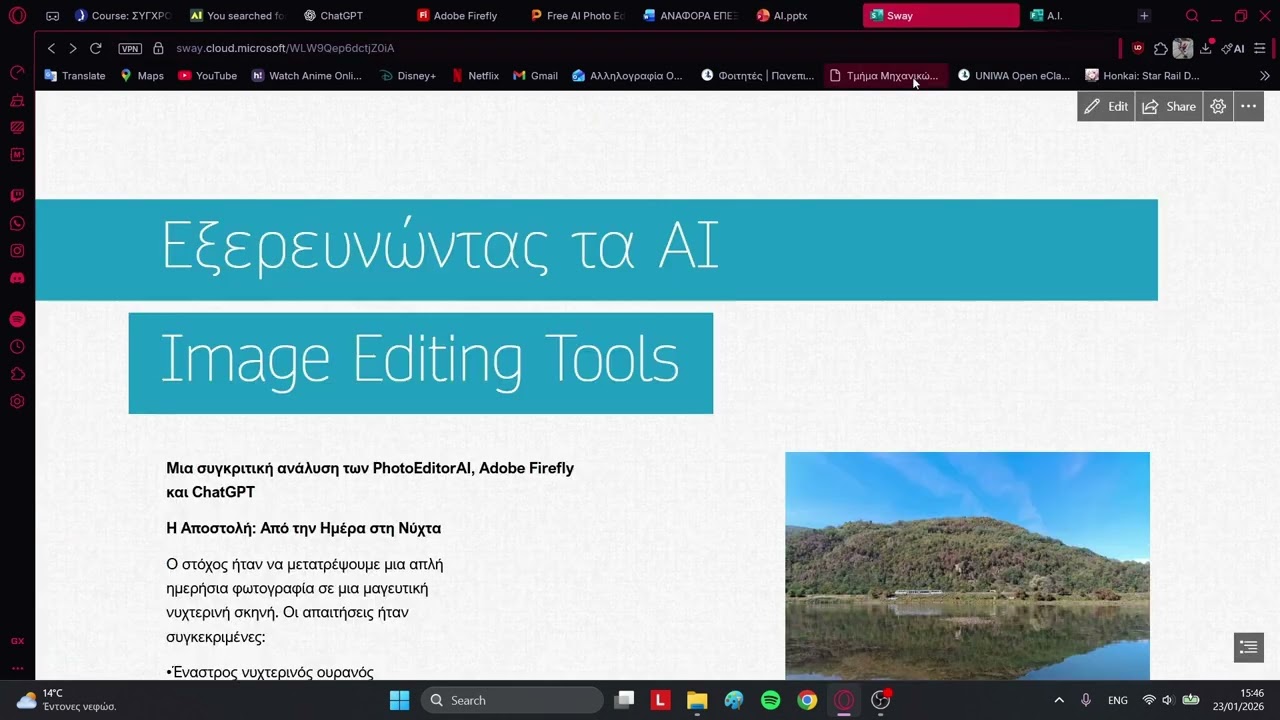Open the Discord sidebar icon
Image resolution: width=1280 pixels, height=720 pixels.
click(x=17, y=278)
